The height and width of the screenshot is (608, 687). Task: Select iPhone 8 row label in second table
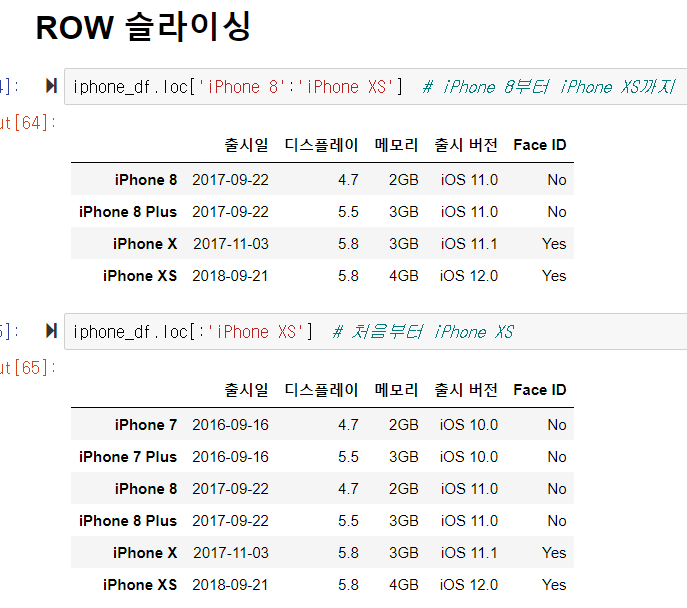(x=146, y=488)
